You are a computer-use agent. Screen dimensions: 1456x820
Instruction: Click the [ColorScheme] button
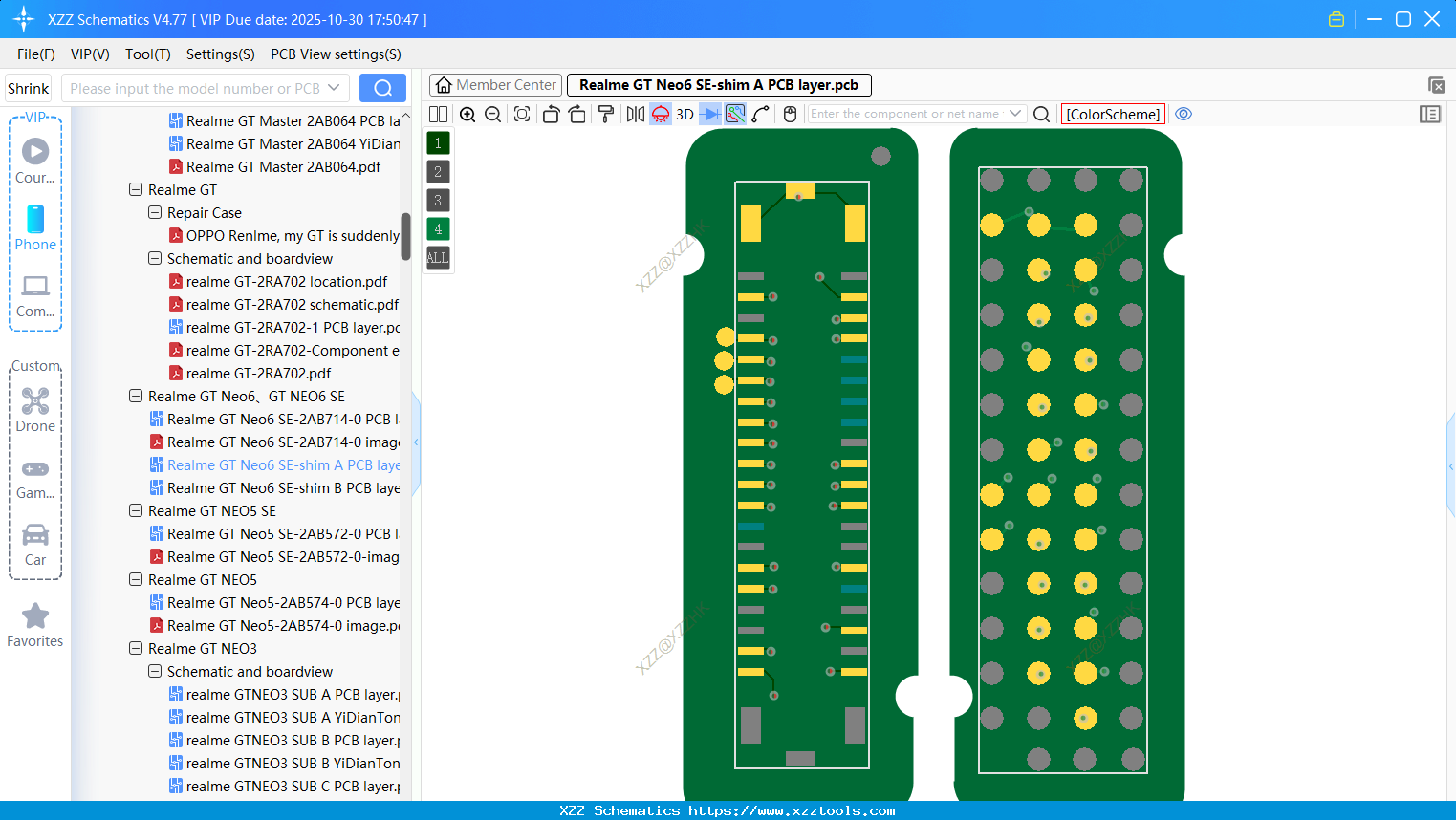[1112, 114]
